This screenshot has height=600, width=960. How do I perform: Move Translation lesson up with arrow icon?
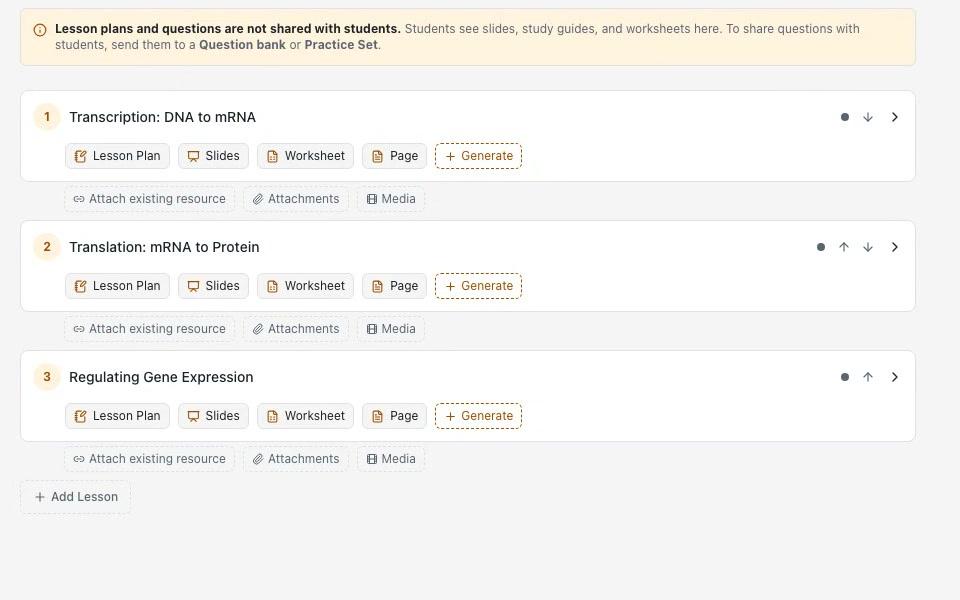coord(844,247)
